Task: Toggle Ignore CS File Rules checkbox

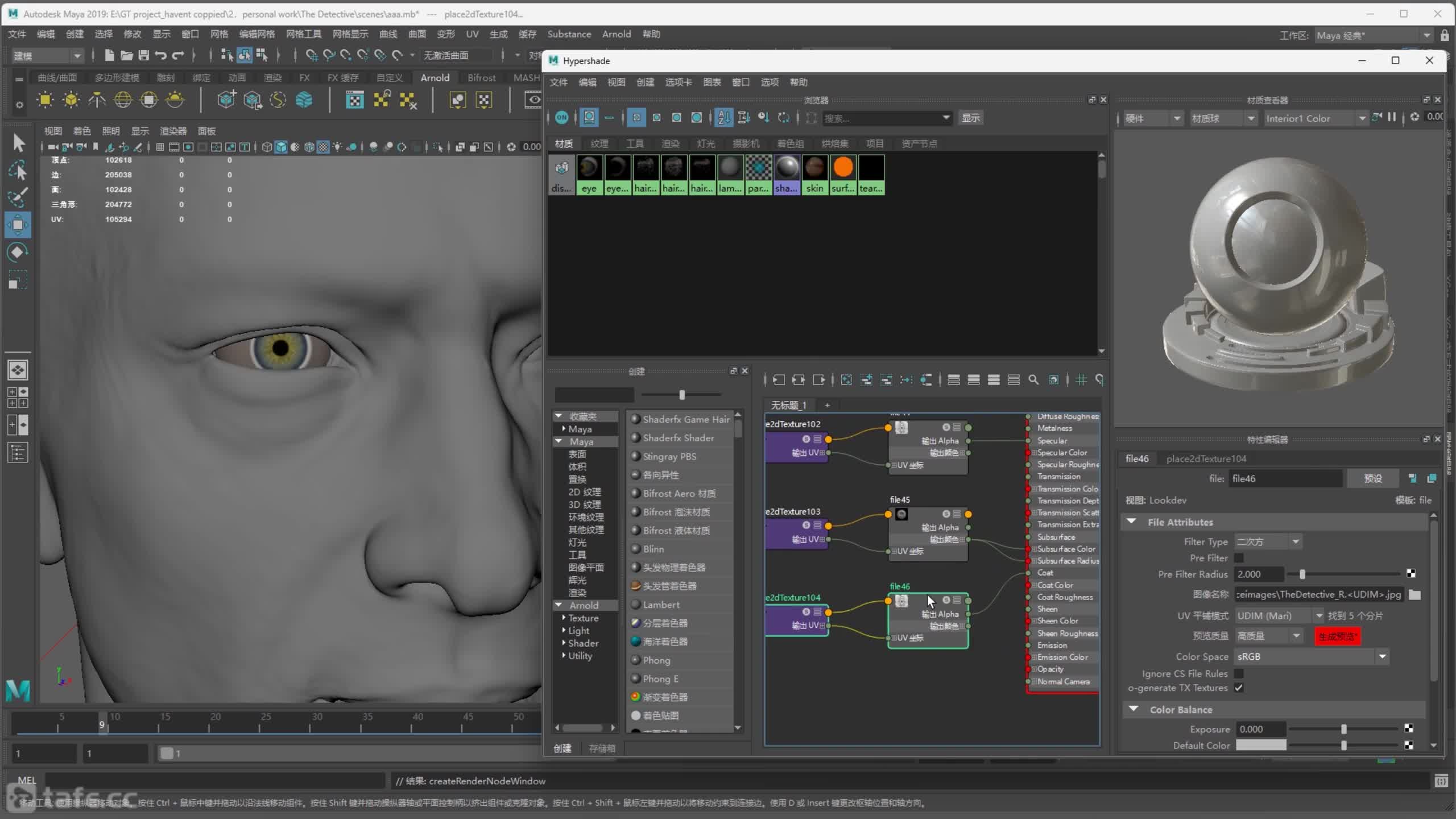Action: (x=1239, y=673)
